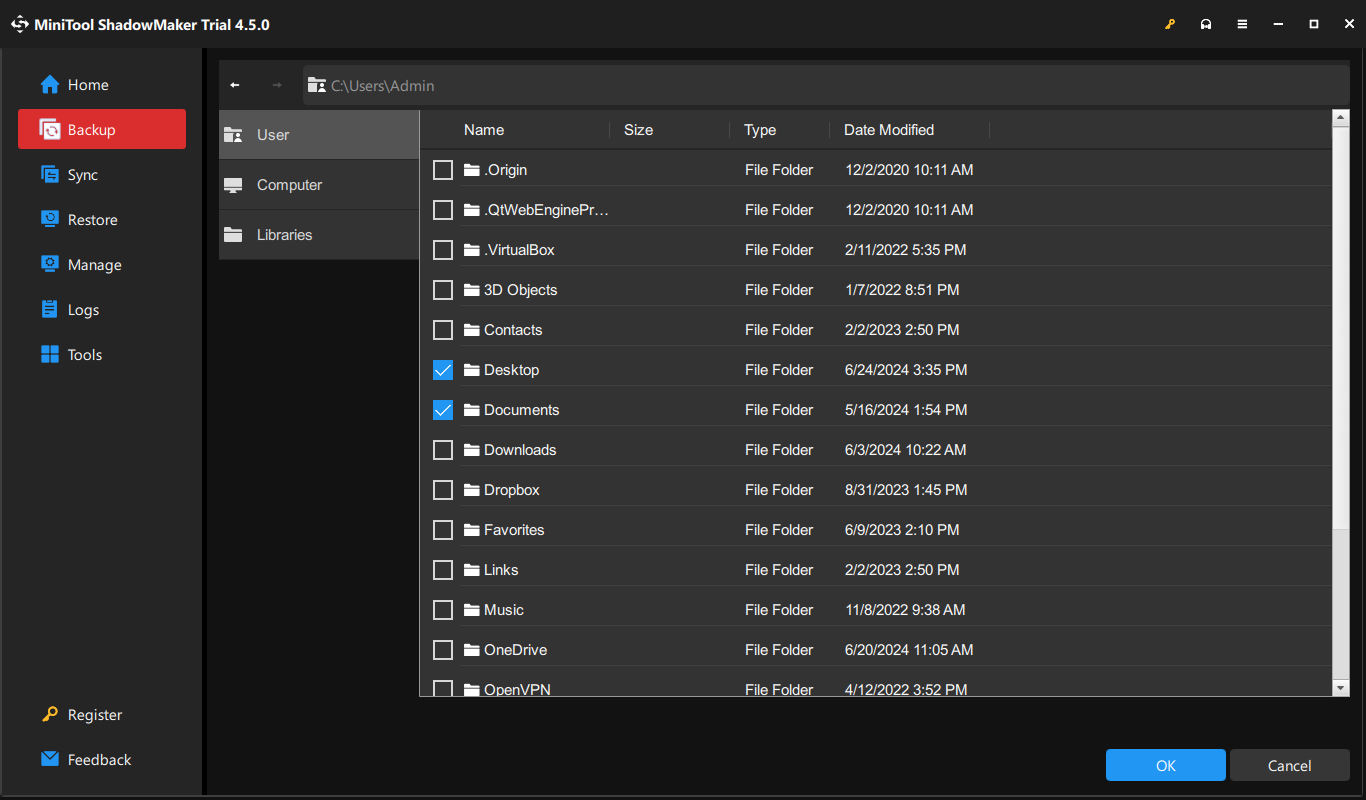Sort by Date Modified column header

coord(889,130)
